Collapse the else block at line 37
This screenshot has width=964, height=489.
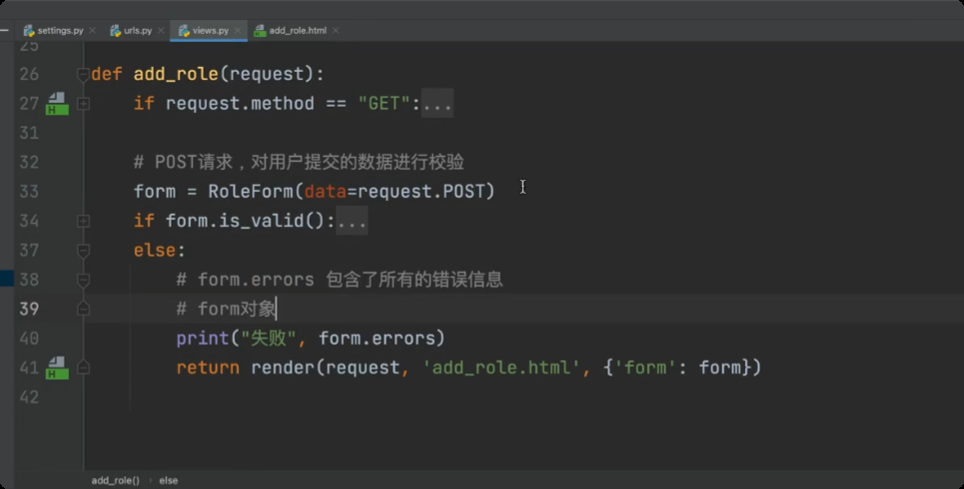pos(83,250)
